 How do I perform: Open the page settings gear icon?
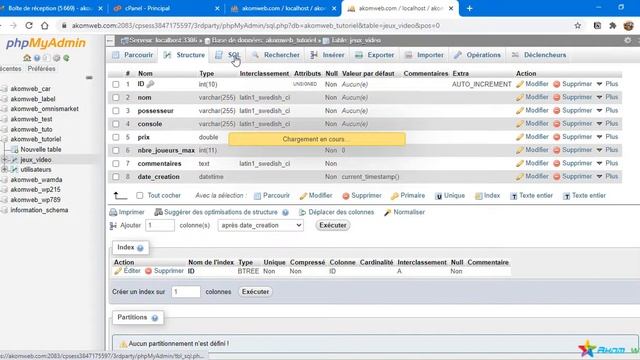(628, 40)
